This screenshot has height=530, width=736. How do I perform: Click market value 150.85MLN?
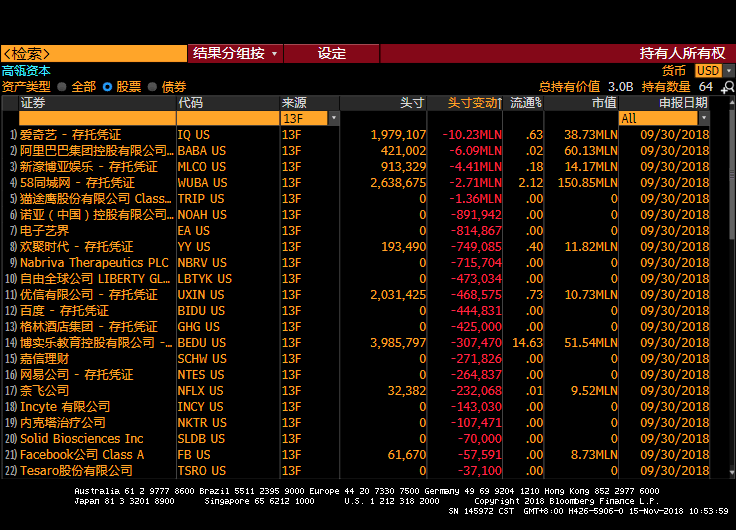[x=588, y=183]
